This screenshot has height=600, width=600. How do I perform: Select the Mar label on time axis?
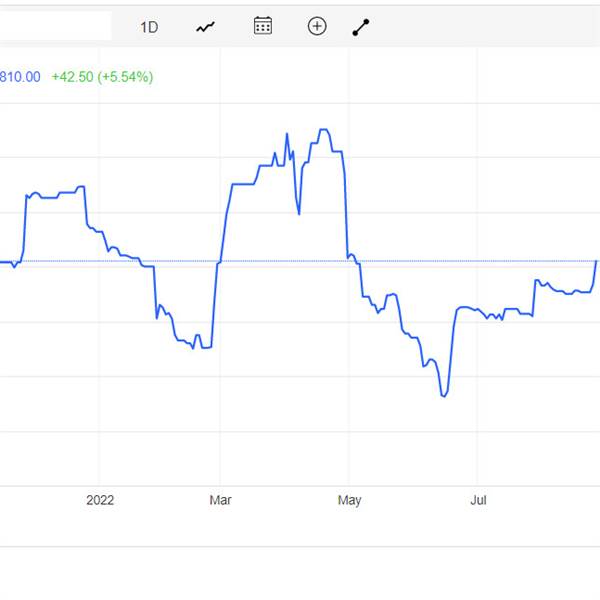tap(220, 500)
